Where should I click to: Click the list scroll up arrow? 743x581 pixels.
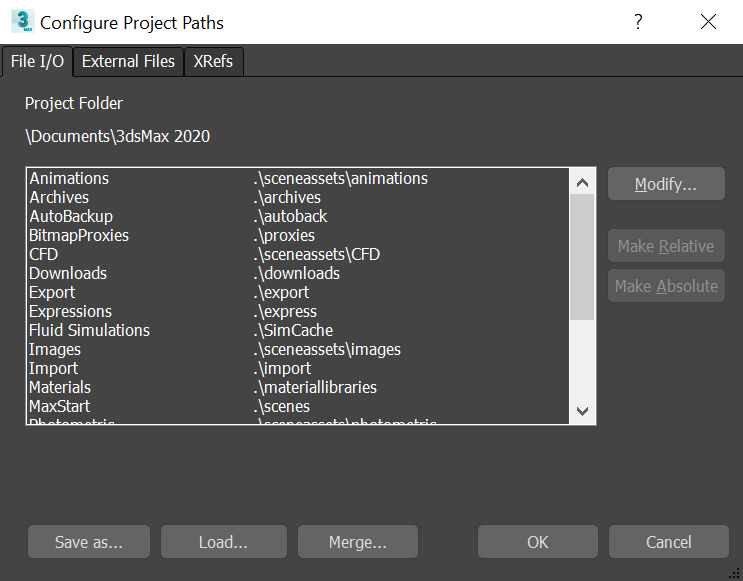click(x=582, y=183)
